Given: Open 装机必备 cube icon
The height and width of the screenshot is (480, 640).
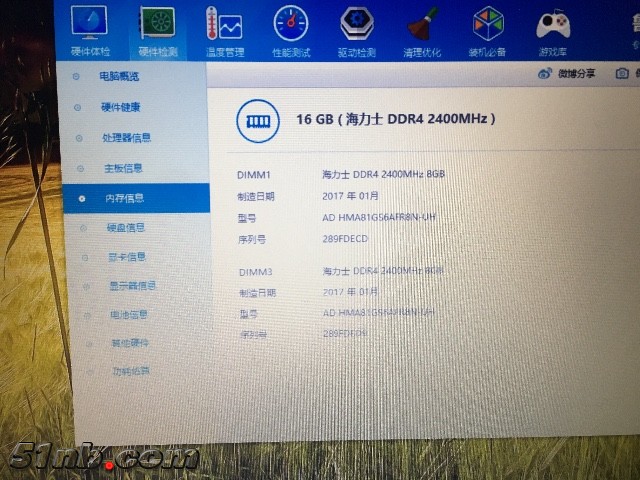Looking at the screenshot, I should click(x=488, y=24).
